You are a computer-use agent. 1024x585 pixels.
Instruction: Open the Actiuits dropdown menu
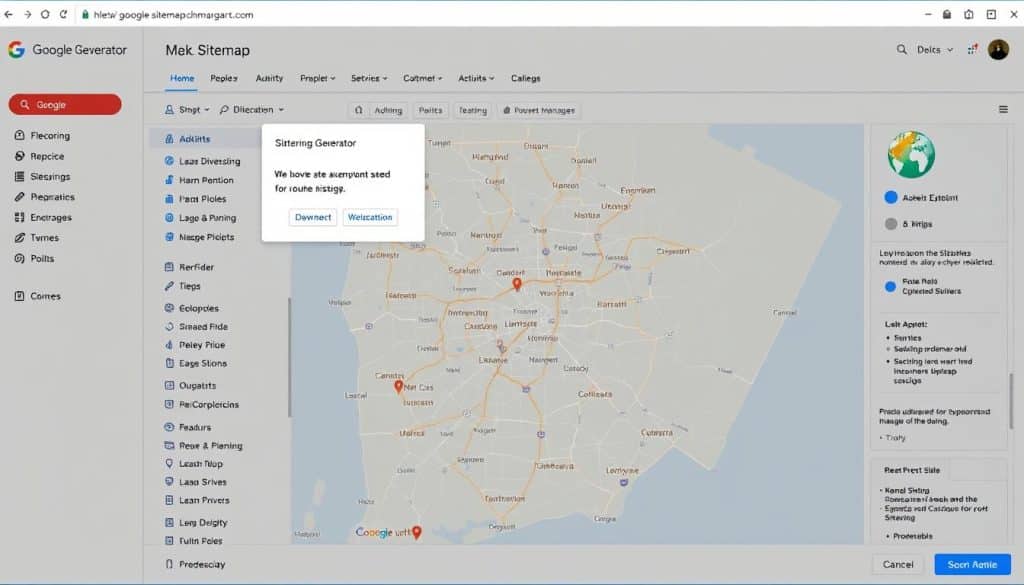pos(476,78)
